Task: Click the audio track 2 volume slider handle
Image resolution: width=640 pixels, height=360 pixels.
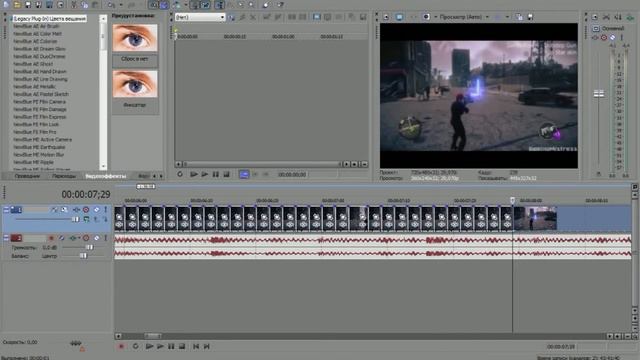Action: tap(89, 247)
